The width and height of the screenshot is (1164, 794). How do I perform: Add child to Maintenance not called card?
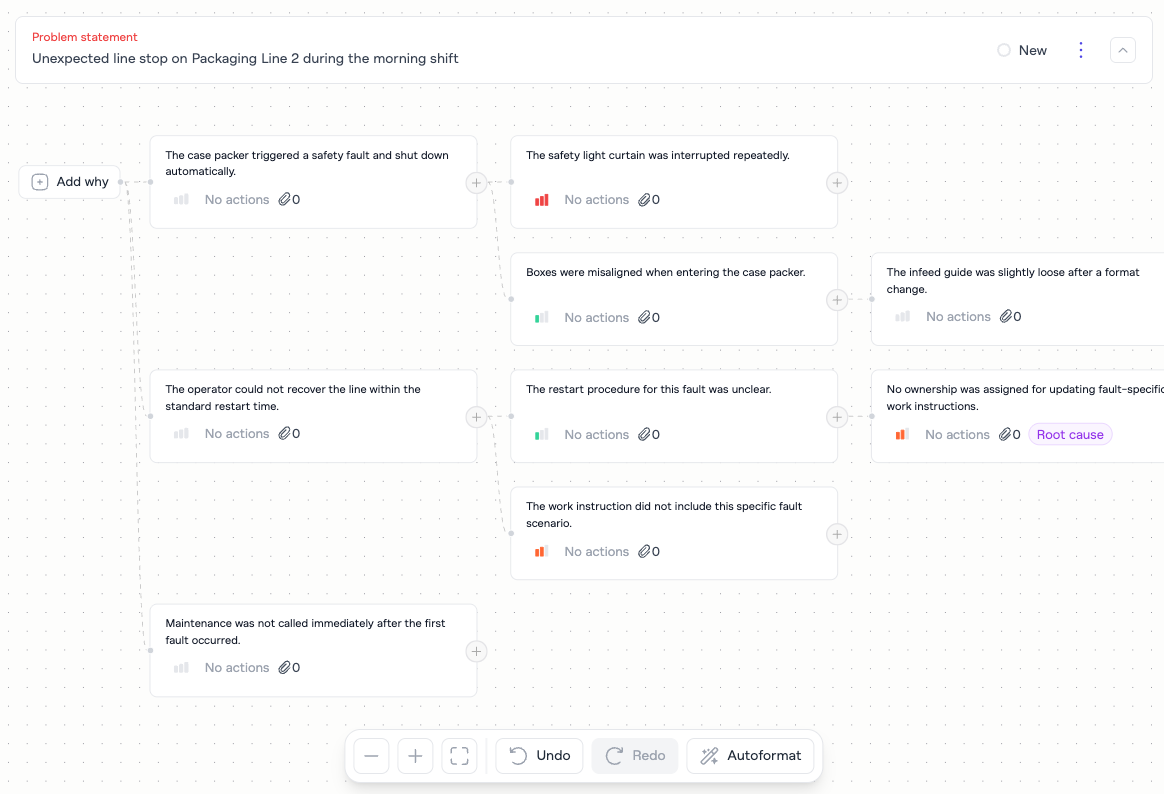(x=477, y=651)
